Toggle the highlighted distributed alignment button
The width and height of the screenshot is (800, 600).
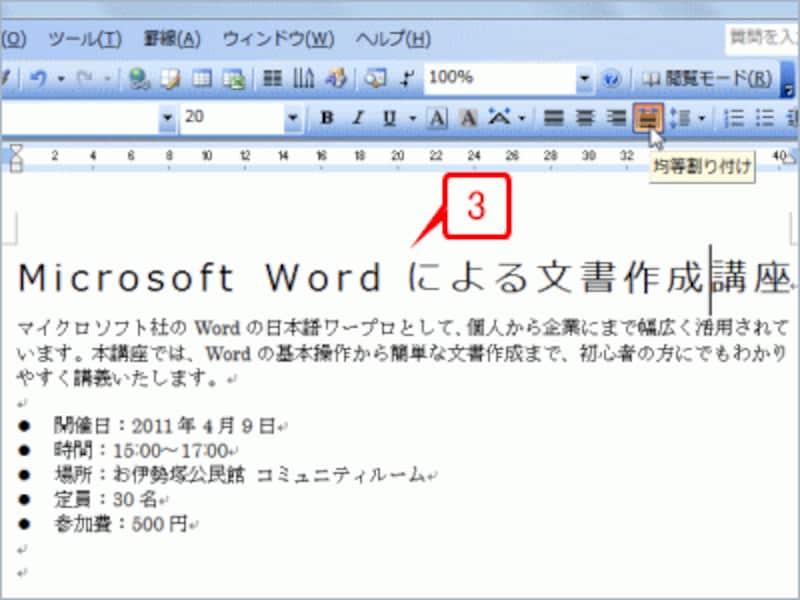pyautogui.click(x=648, y=118)
